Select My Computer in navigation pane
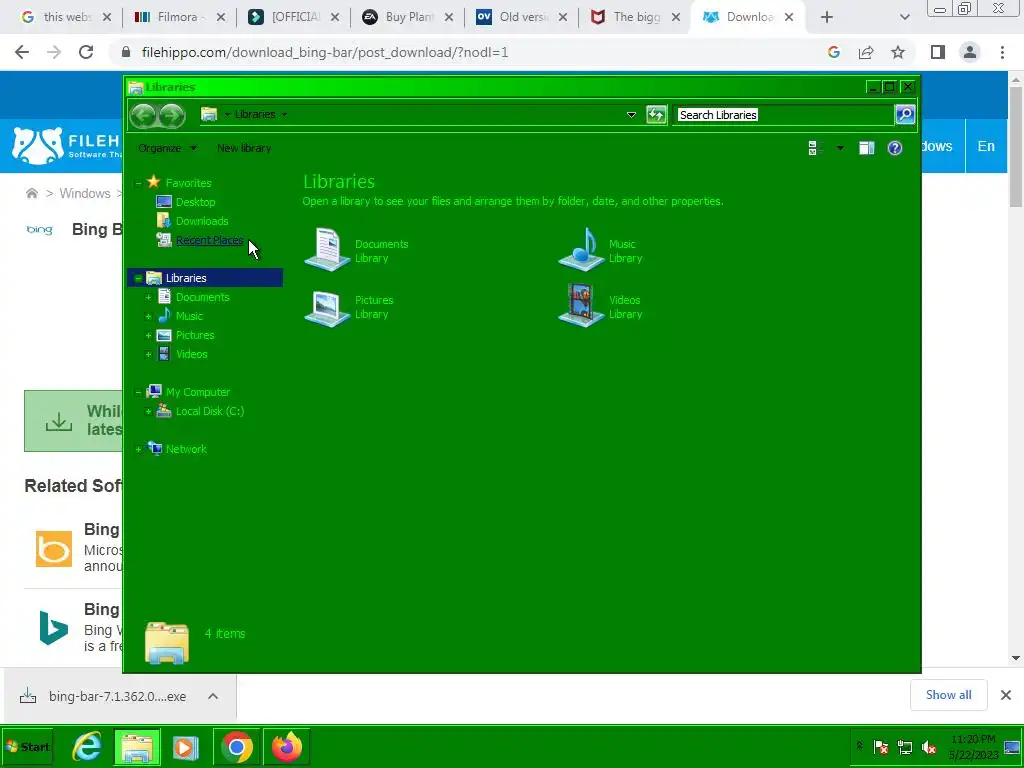Viewport: 1024px width, 768px height. 198,392
